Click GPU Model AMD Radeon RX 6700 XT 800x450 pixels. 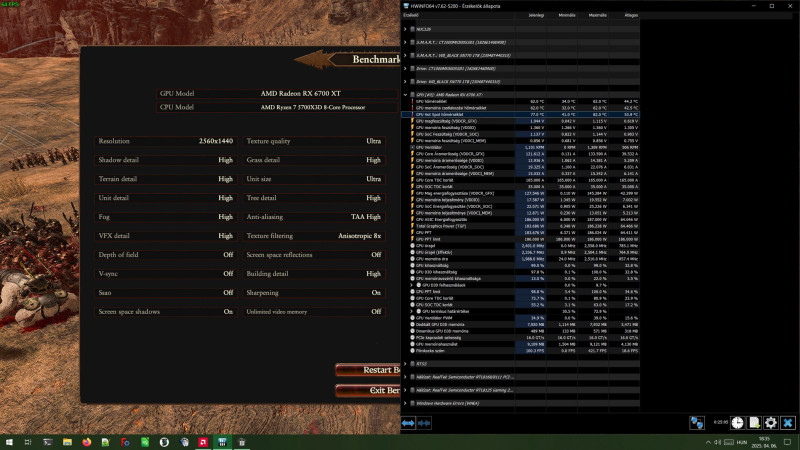click(x=277, y=93)
